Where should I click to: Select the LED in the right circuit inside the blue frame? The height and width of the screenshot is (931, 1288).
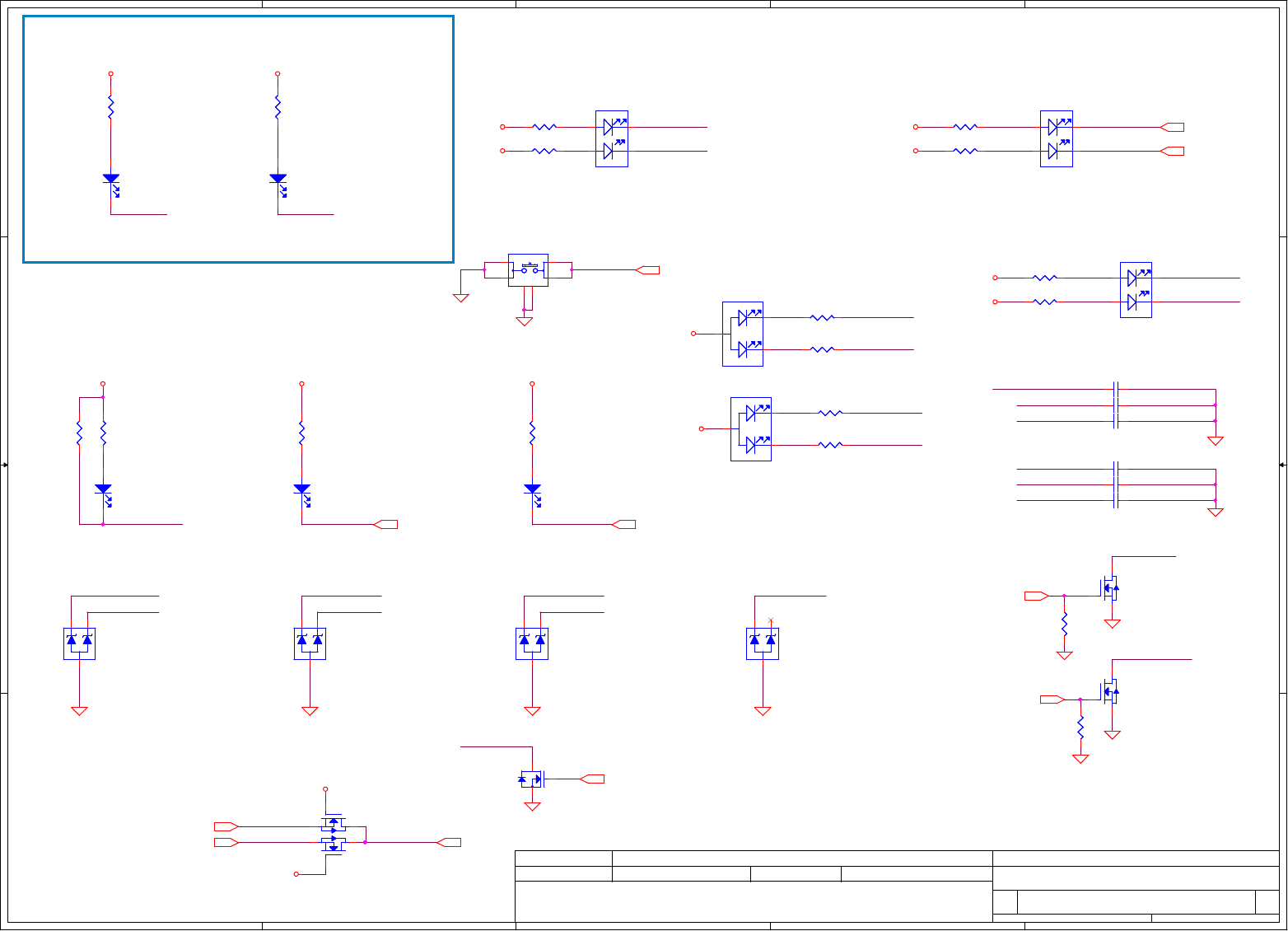[278, 185]
